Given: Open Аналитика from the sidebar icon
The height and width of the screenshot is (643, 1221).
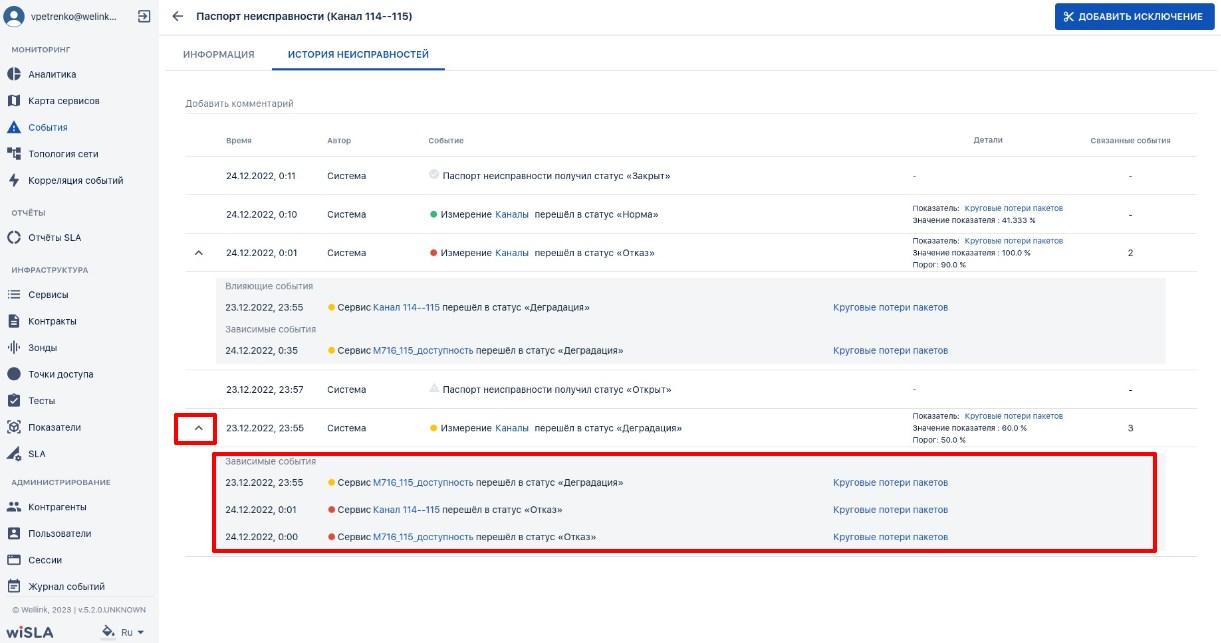Looking at the screenshot, I should click(x=14, y=74).
